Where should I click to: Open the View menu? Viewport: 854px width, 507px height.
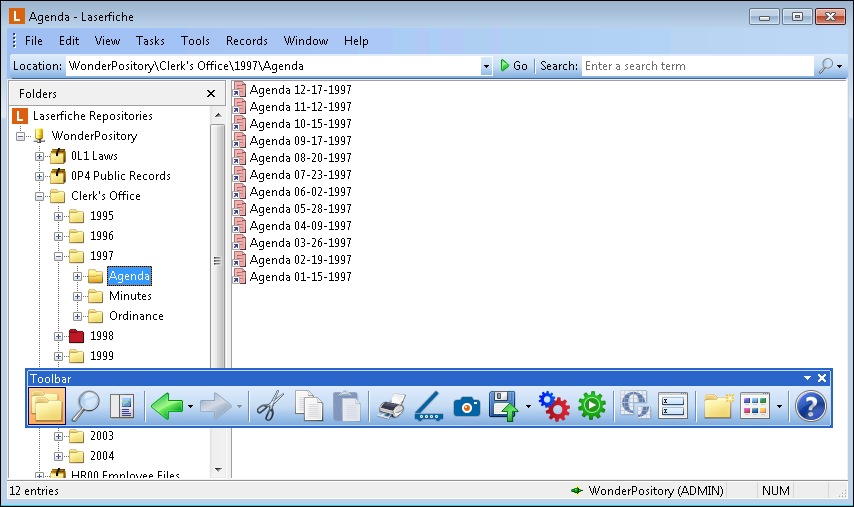pyautogui.click(x=107, y=41)
